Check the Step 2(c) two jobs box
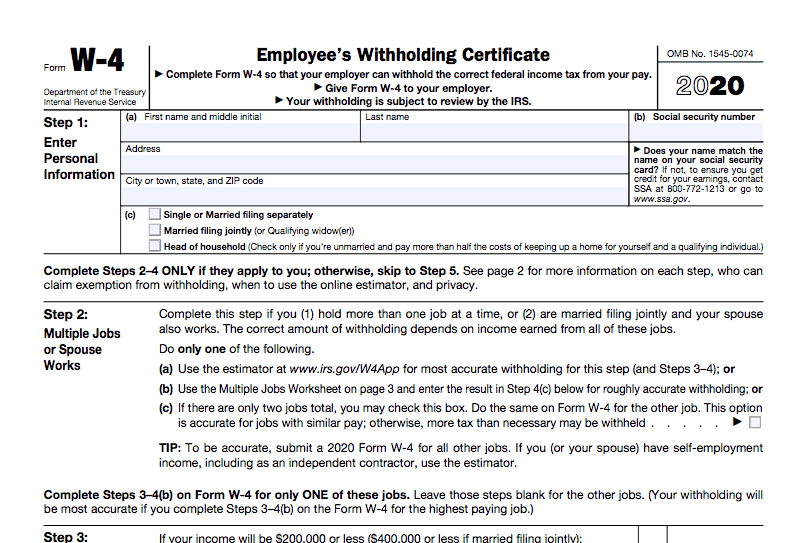The height and width of the screenshot is (543, 808). pos(755,422)
